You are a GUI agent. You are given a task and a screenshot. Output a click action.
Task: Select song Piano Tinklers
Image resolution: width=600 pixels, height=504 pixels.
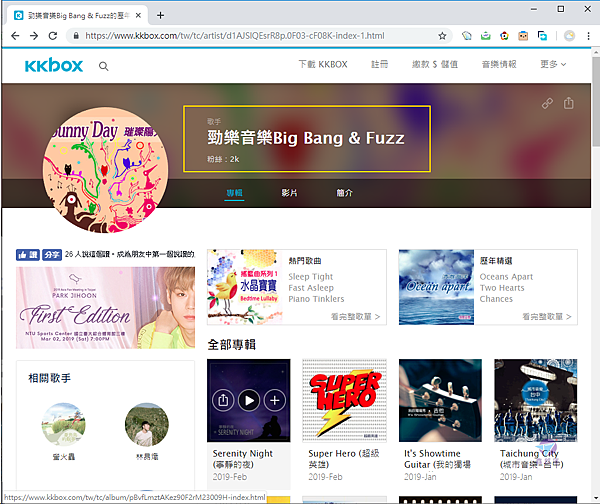(x=316, y=298)
